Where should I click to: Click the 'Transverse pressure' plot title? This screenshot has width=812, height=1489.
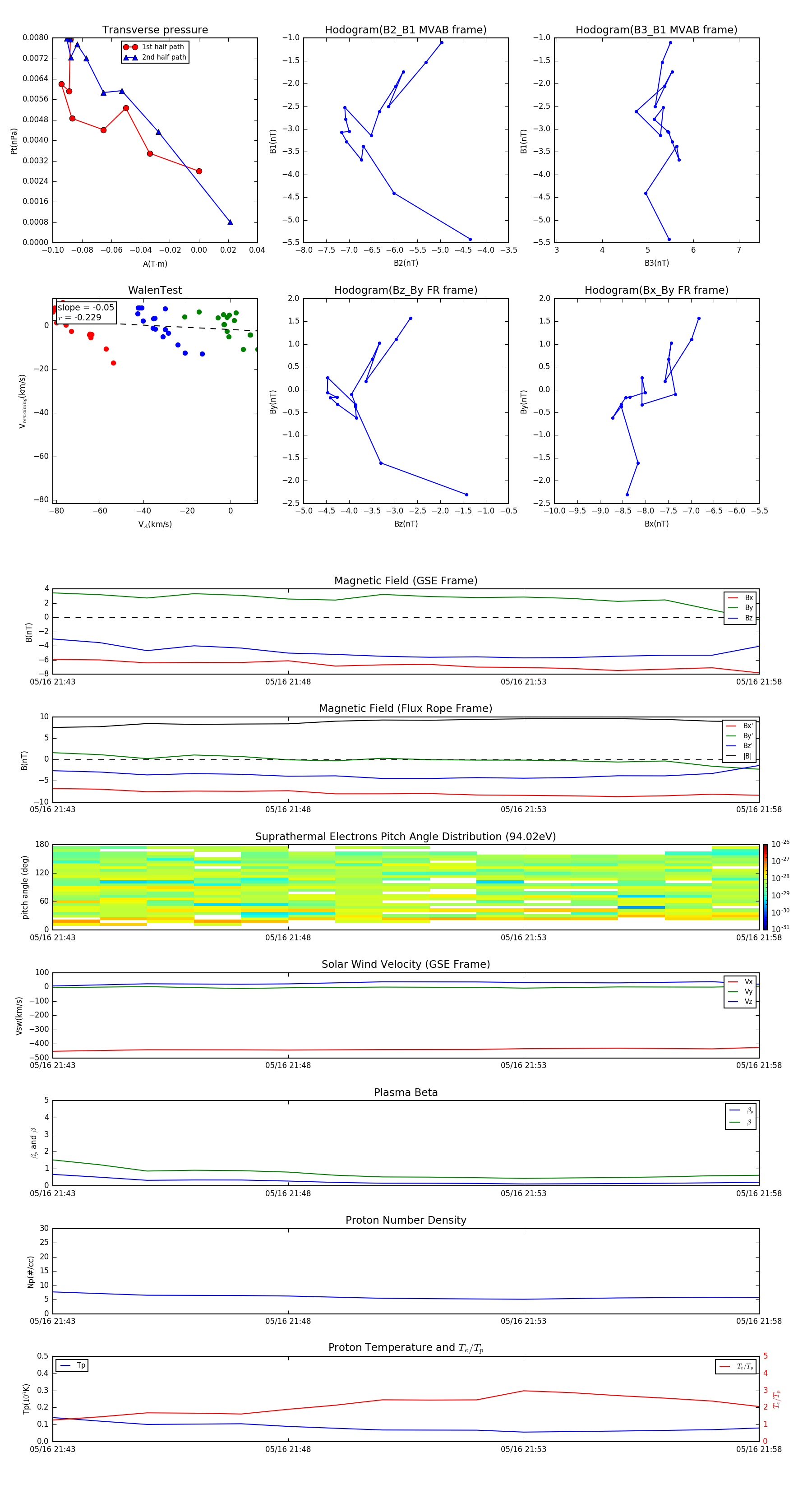pos(155,30)
